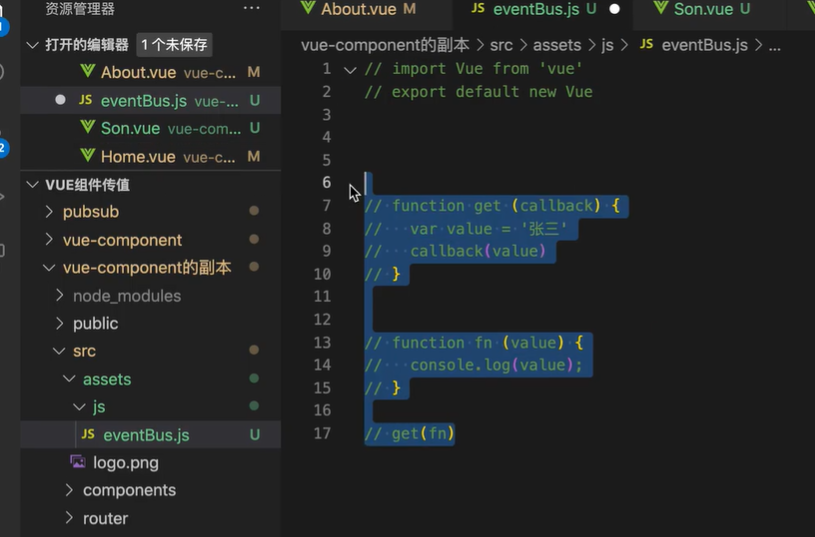Image resolution: width=815 pixels, height=537 pixels.
Task: Click the line '// export default new Vue'
Action: [x=478, y=92]
